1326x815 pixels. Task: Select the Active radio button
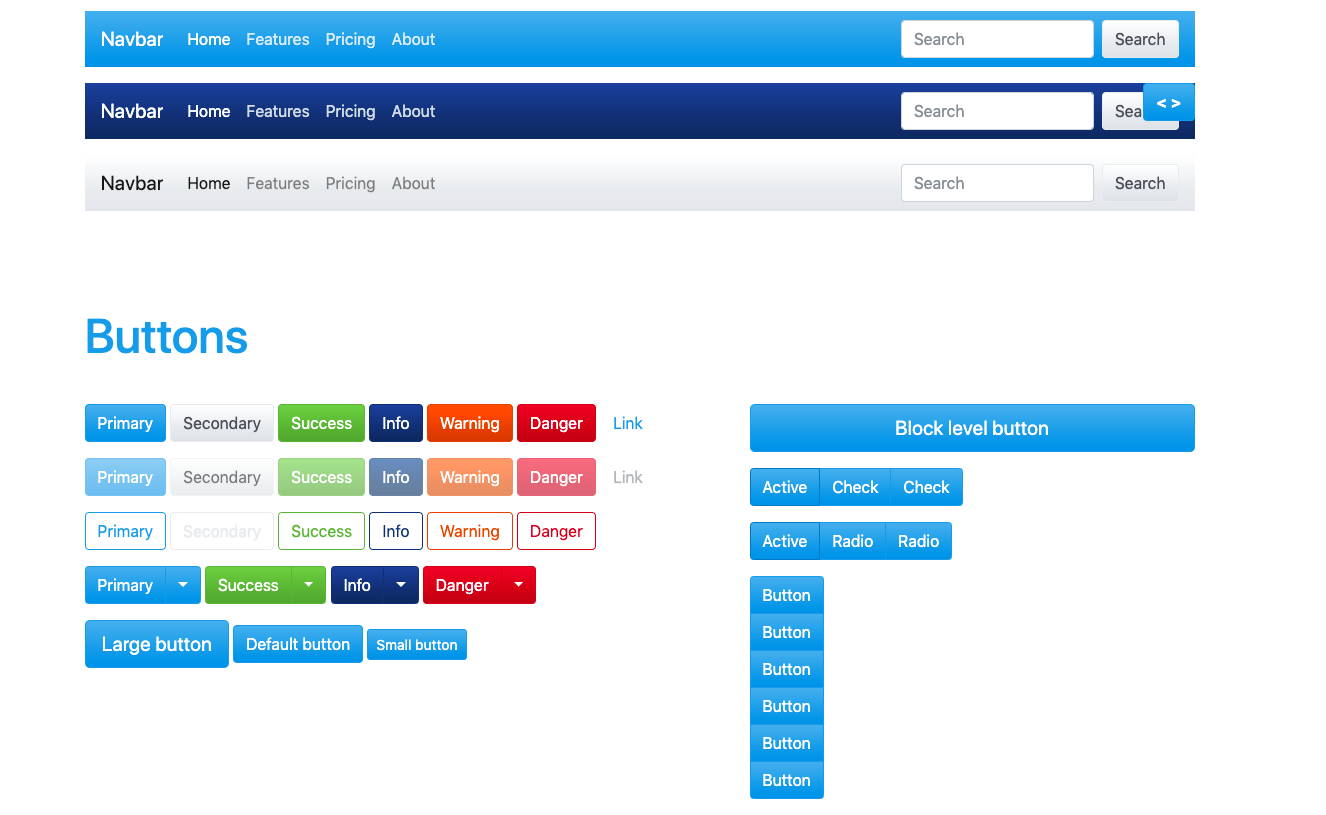click(785, 541)
